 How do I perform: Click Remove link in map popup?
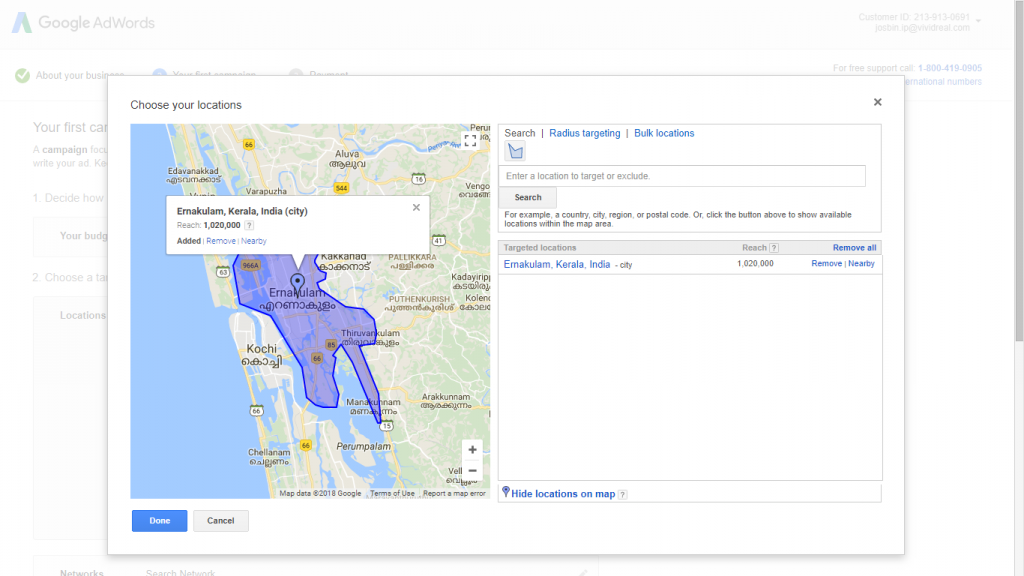(x=221, y=241)
